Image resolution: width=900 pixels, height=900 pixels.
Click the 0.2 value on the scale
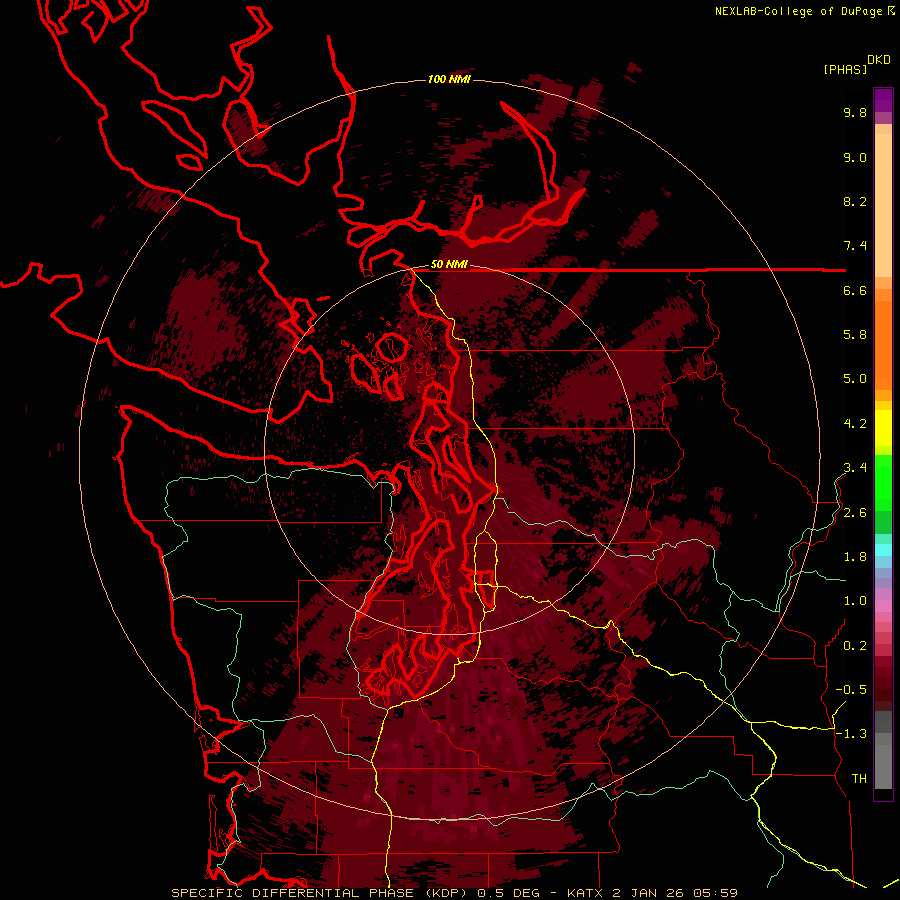[855, 646]
